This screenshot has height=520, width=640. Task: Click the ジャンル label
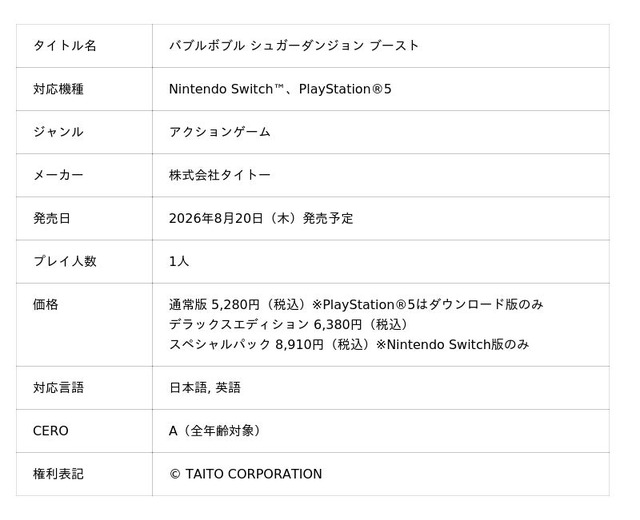point(58,132)
